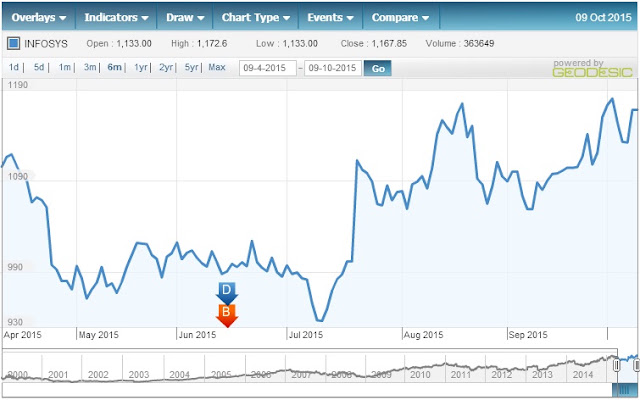Image resolution: width=640 pixels, height=400 pixels.
Task: Show the Max time range
Action: coord(217,67)
